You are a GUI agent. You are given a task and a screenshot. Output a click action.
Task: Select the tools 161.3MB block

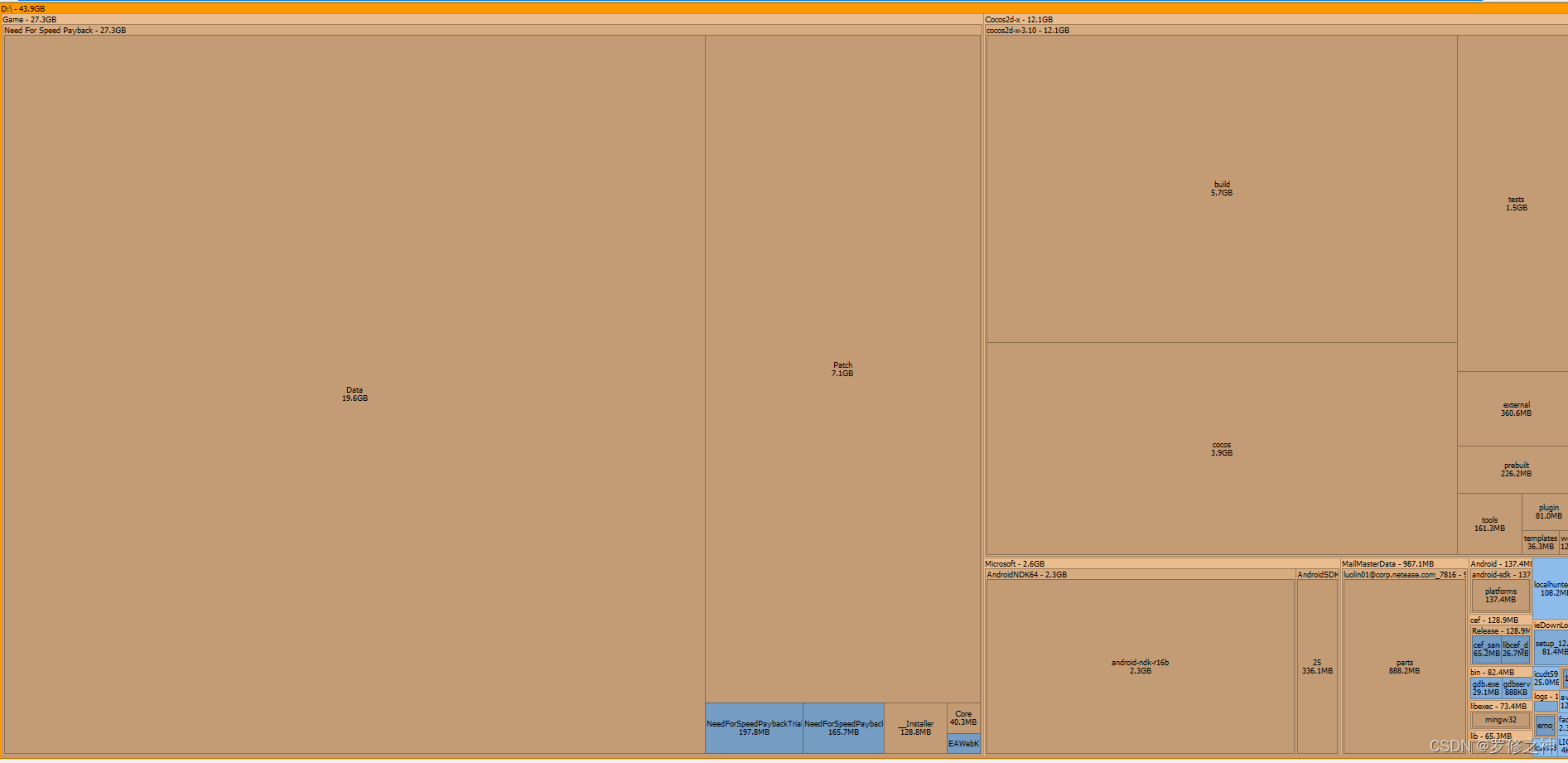pyautogui.click(x=1489, y=524)
